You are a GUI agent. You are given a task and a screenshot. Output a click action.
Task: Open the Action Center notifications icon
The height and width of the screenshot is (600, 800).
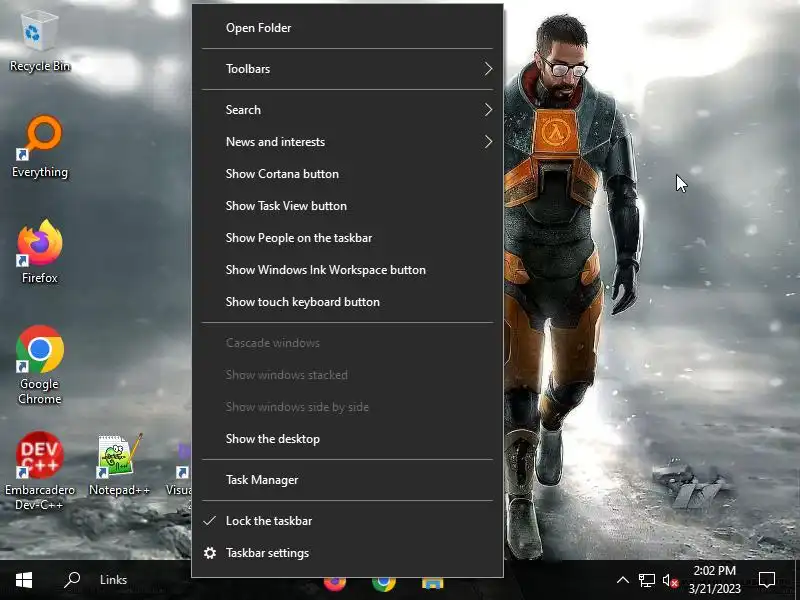coord(767,580)
